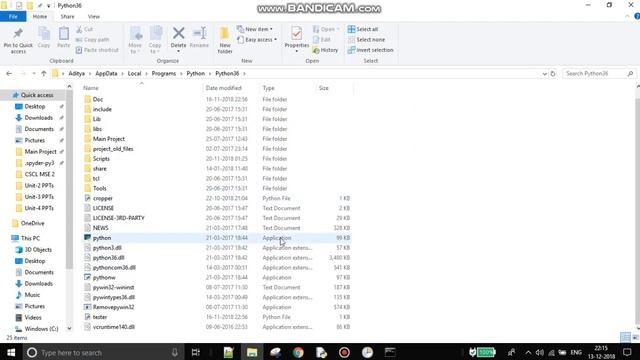Click Select none in the ribbon
This screenshot has width=640, height=360.
click(366, 40)
